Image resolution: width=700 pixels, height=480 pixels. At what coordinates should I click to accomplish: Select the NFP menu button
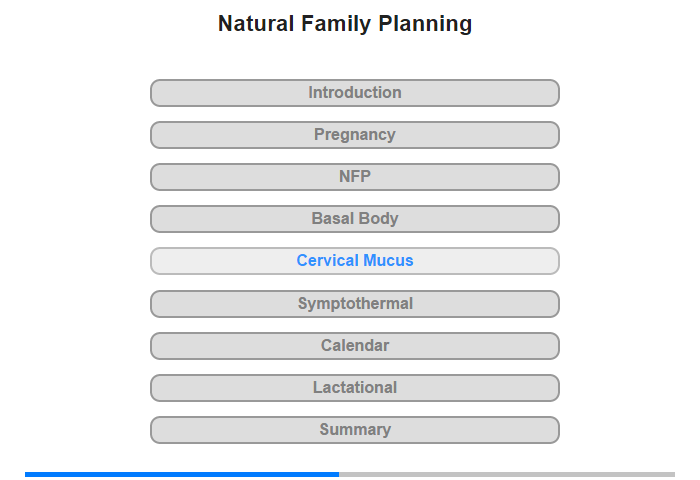(354, 177)
